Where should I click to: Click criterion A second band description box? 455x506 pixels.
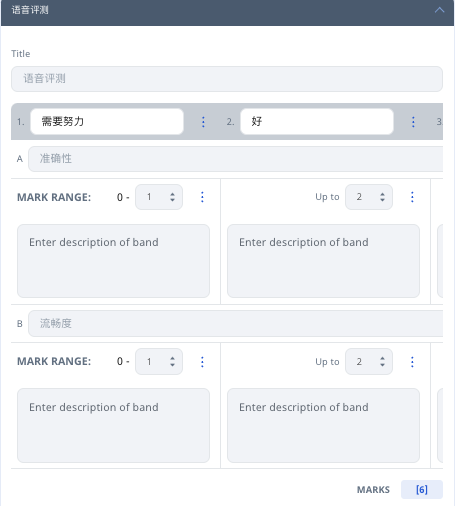click(x=324, y=261)
